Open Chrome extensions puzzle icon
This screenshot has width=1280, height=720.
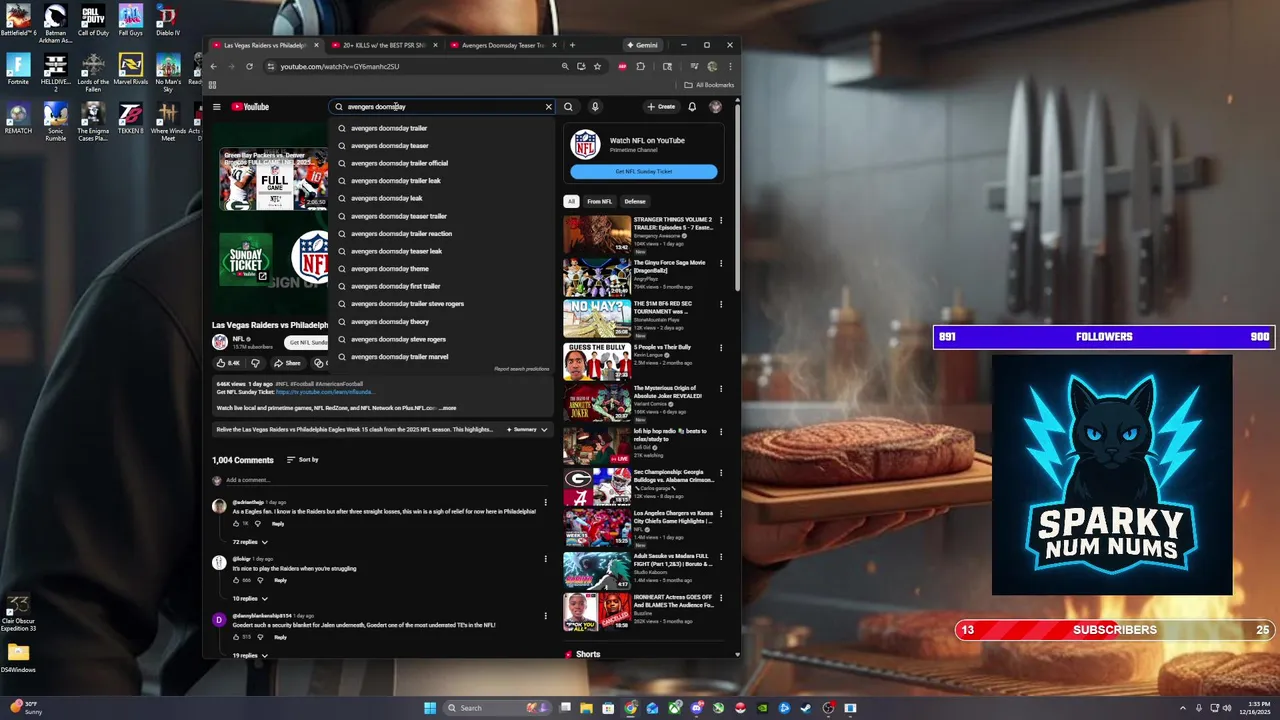pyautogui.click(x=641, y=66)
